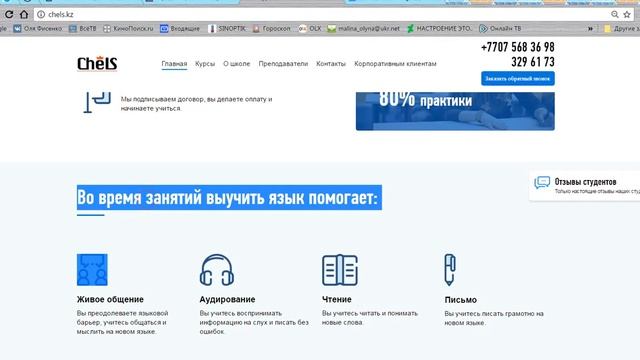Open site info icon beside chels.kz

pyautogui.click(x=41, y=15)
